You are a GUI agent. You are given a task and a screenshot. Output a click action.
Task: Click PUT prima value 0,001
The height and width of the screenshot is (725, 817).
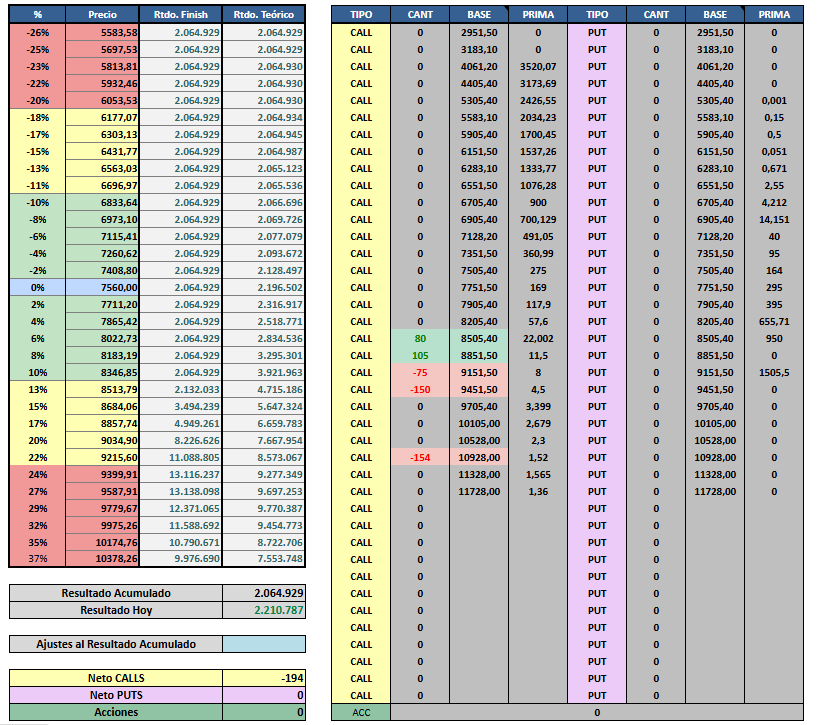pyautogui.click(x=774, y=101)
